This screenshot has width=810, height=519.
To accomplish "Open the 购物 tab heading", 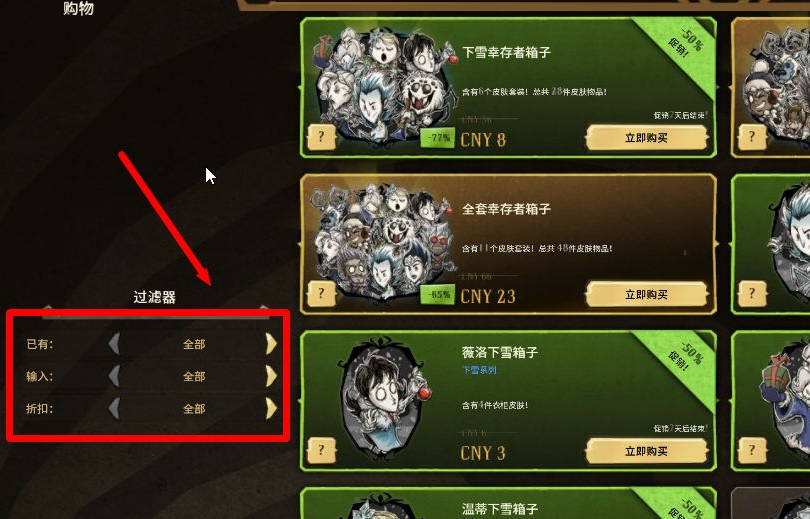I will (79, 8).
